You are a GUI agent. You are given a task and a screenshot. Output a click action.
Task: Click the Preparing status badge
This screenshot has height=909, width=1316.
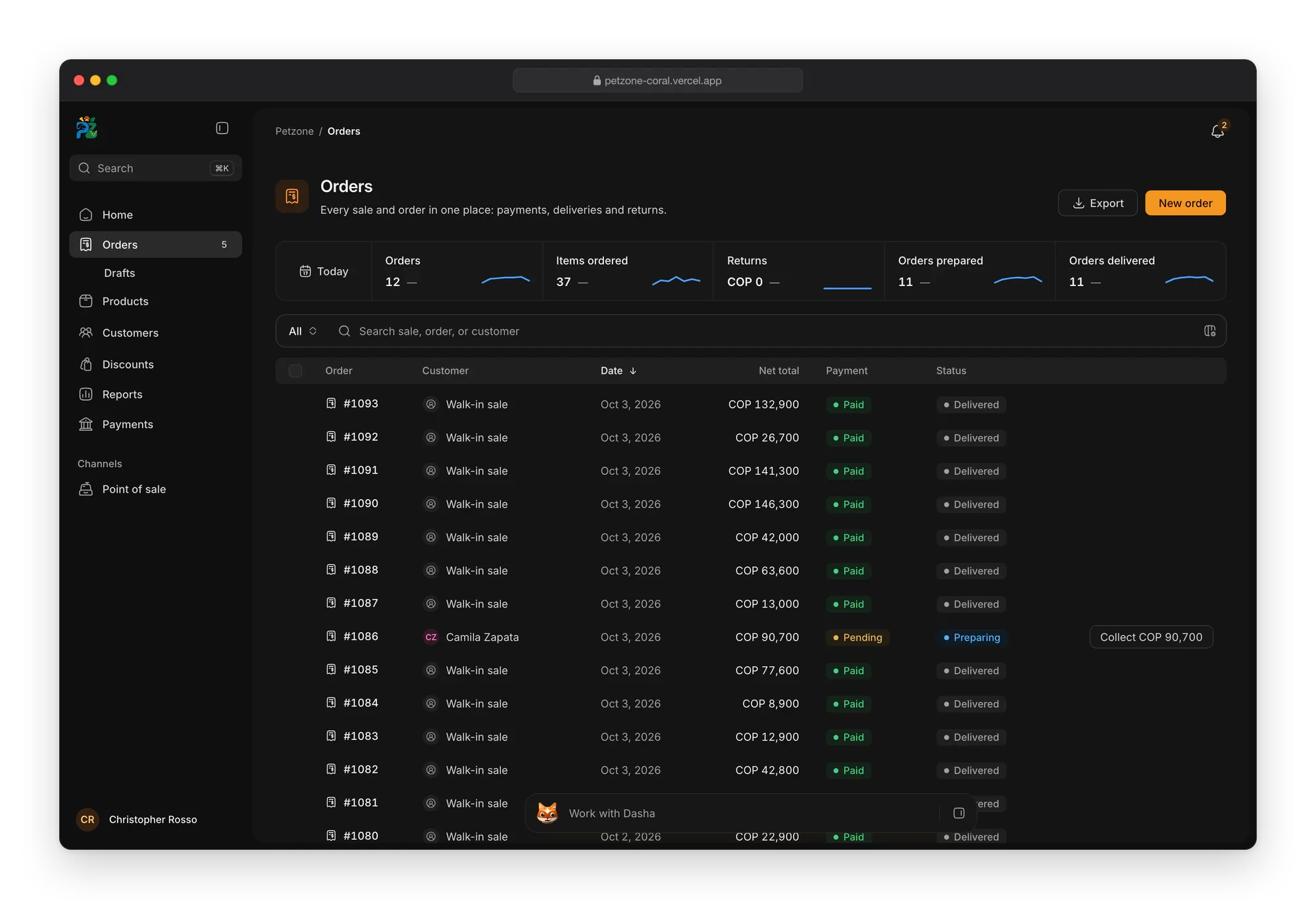click(972, 637)
